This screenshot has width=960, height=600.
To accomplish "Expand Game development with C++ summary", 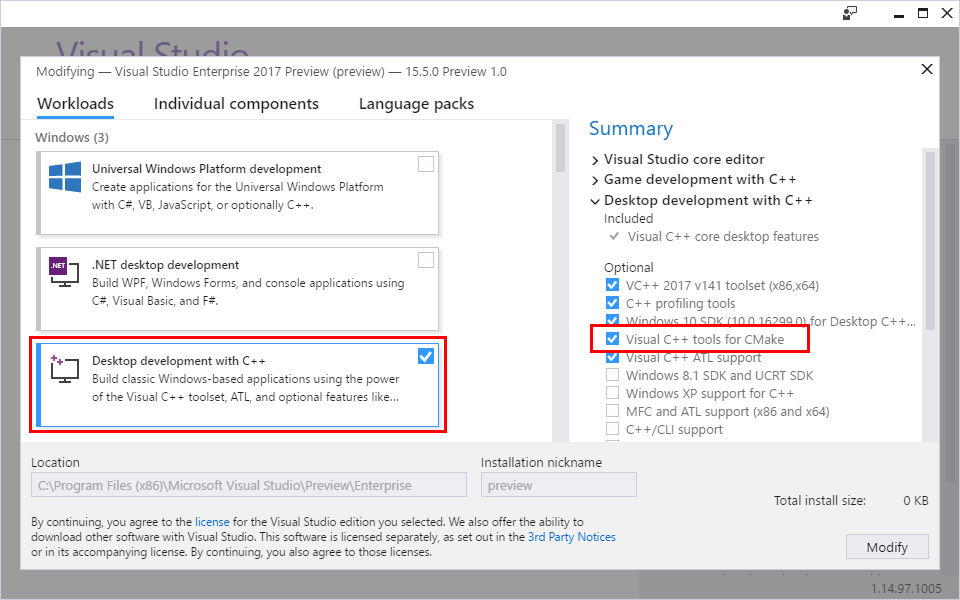I will (594, 181).
